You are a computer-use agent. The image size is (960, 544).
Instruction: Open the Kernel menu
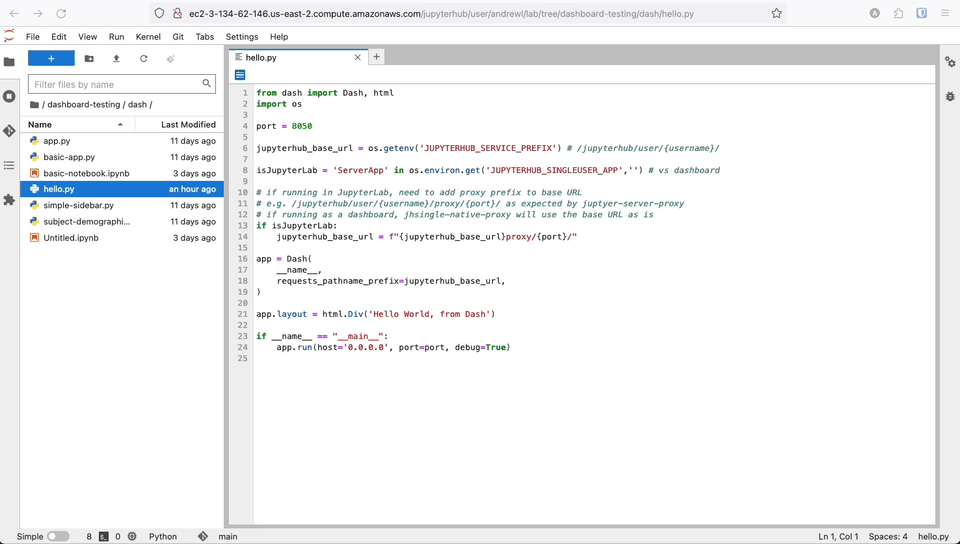click(148, 37)
